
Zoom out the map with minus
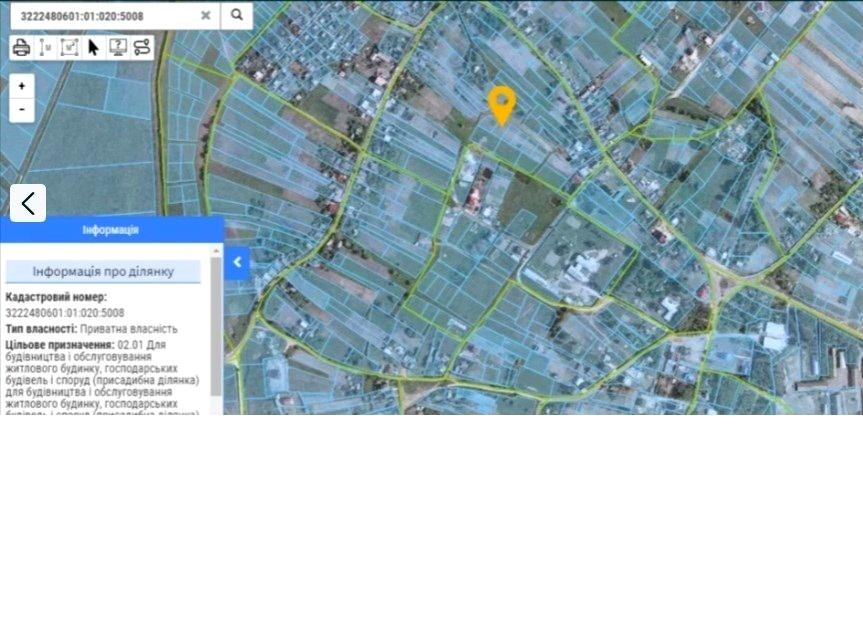(22, 109)
